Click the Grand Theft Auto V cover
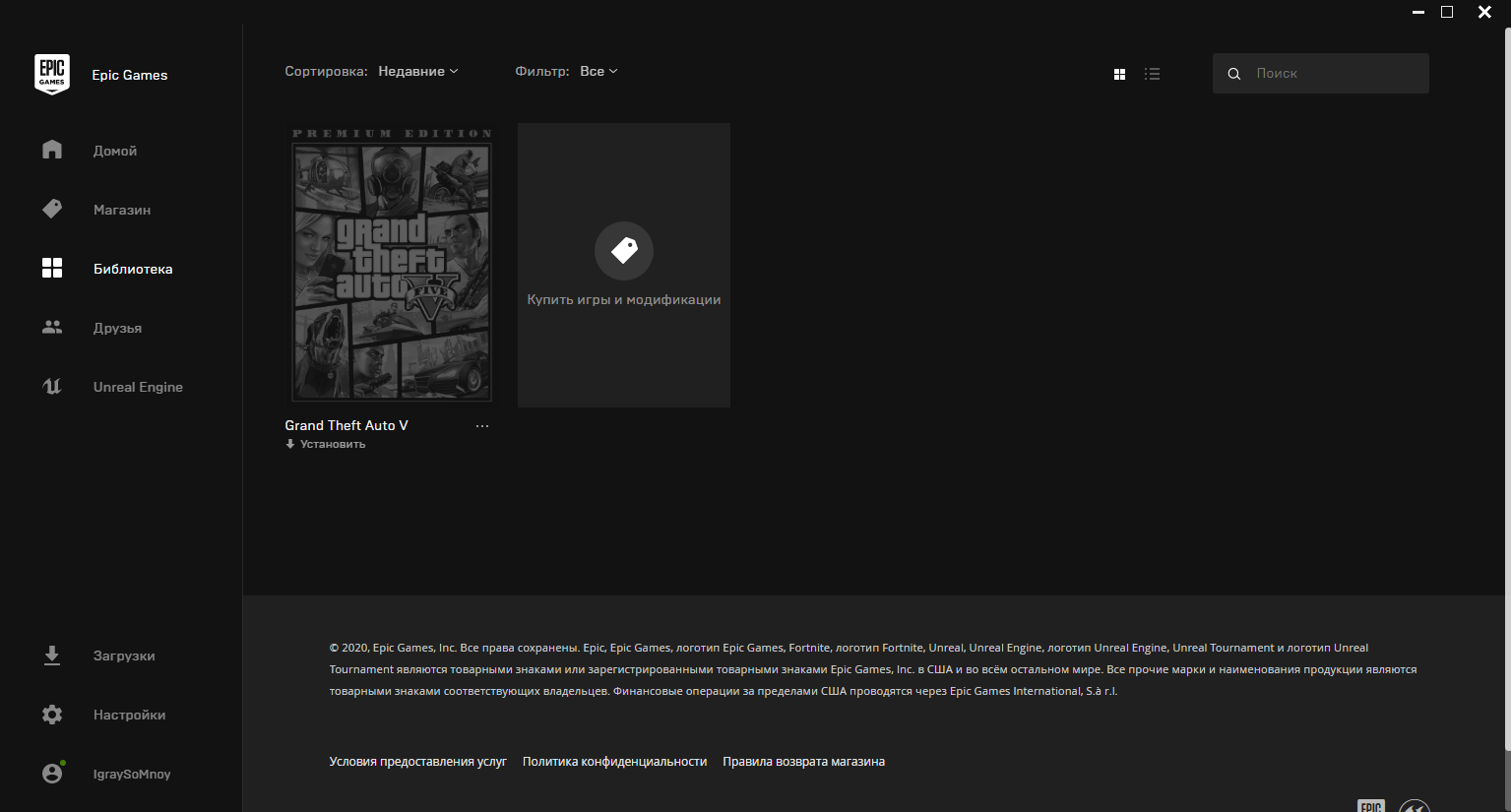This screenshot has width=1511, height=812. click(x=392, y=264)
